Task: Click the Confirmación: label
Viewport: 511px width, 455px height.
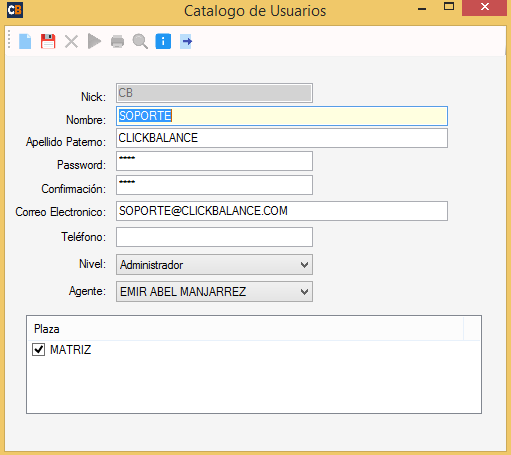Action: click(x=74, y=189)
